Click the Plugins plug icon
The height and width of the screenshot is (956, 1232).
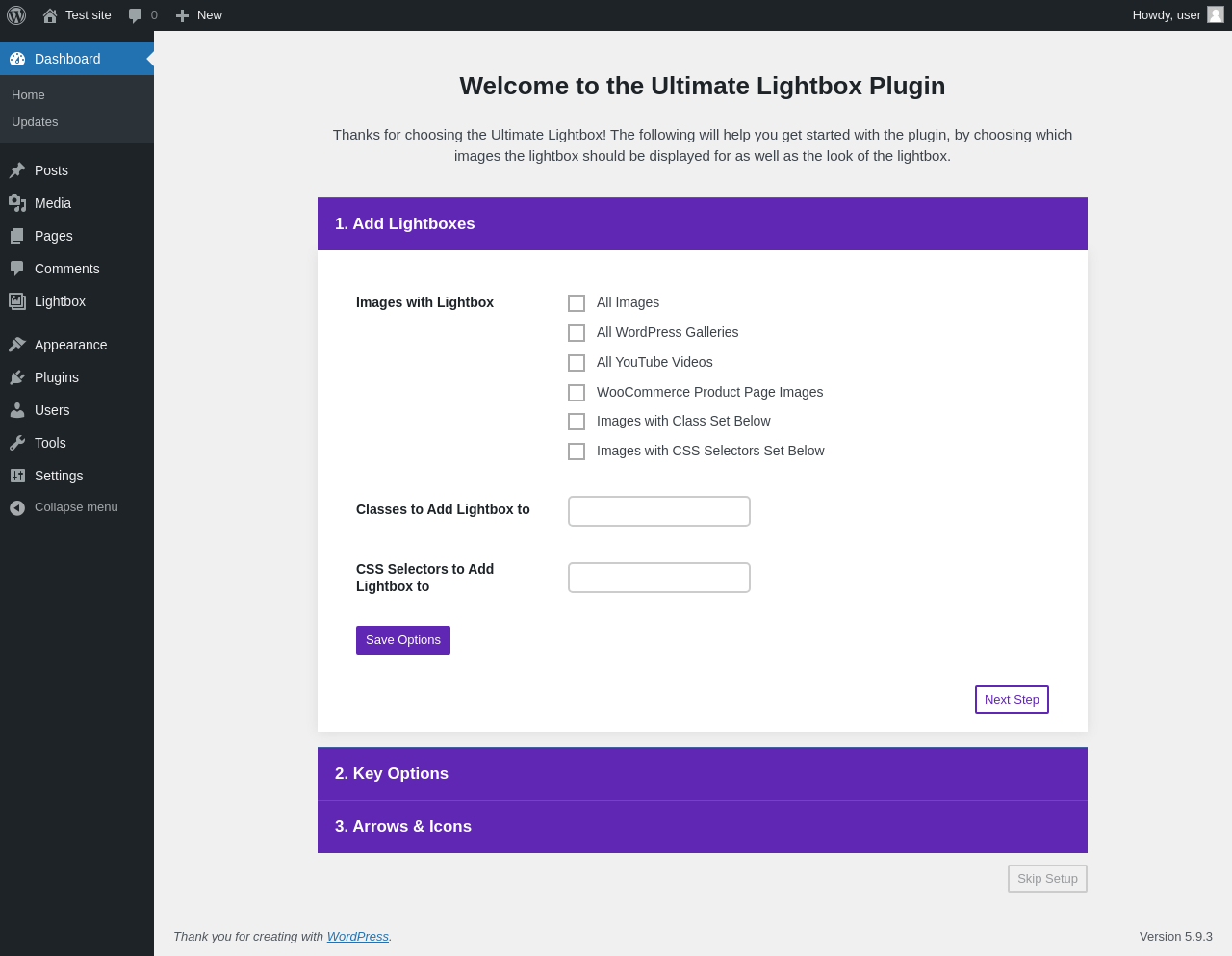click(17, 377)
